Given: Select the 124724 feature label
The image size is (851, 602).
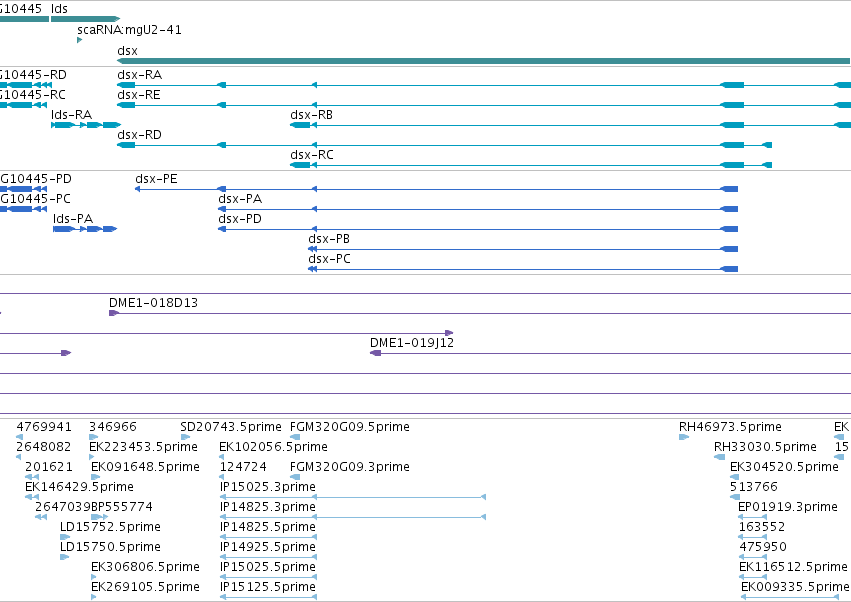Looking at the screenshot, I should pos(243,467).
